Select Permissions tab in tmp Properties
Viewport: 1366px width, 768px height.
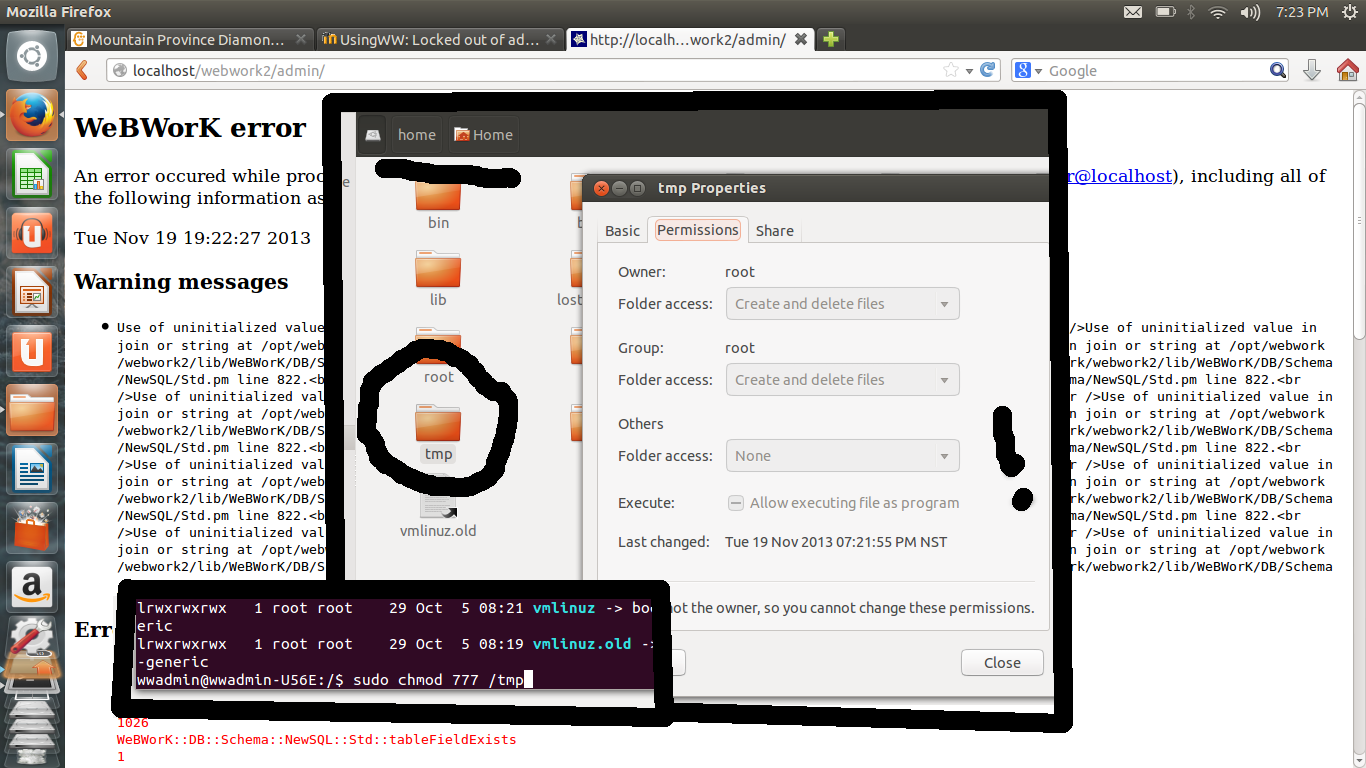pos(697,230)
